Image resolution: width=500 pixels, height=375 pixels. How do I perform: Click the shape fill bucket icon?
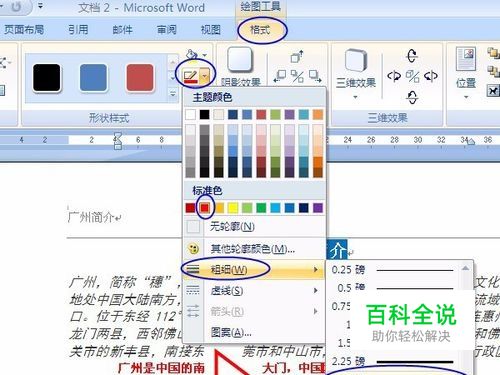[x=192, y=54]
